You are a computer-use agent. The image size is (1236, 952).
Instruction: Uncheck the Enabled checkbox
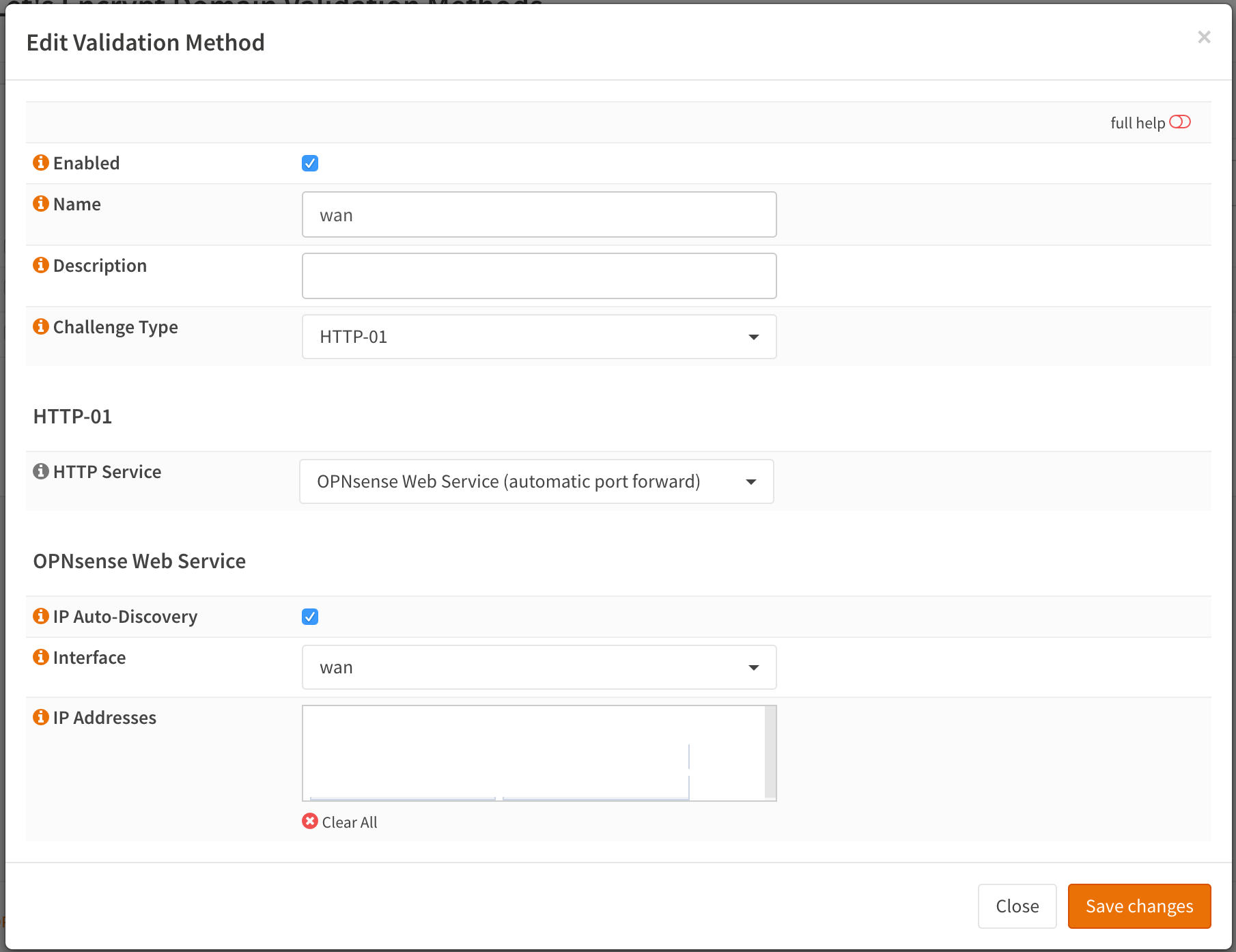[x=310, y=163]
